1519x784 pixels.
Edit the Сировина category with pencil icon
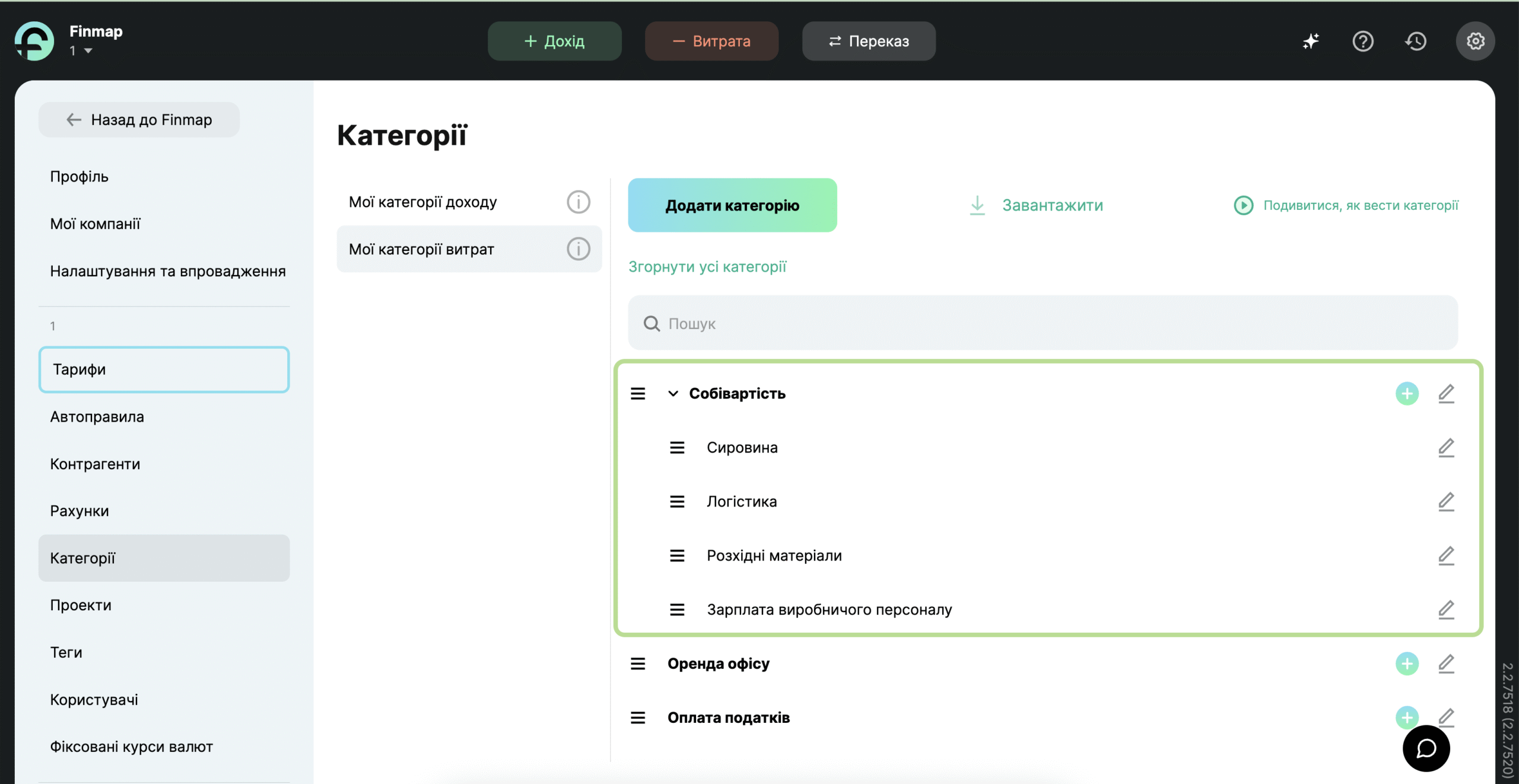[x=1446, y=448]
